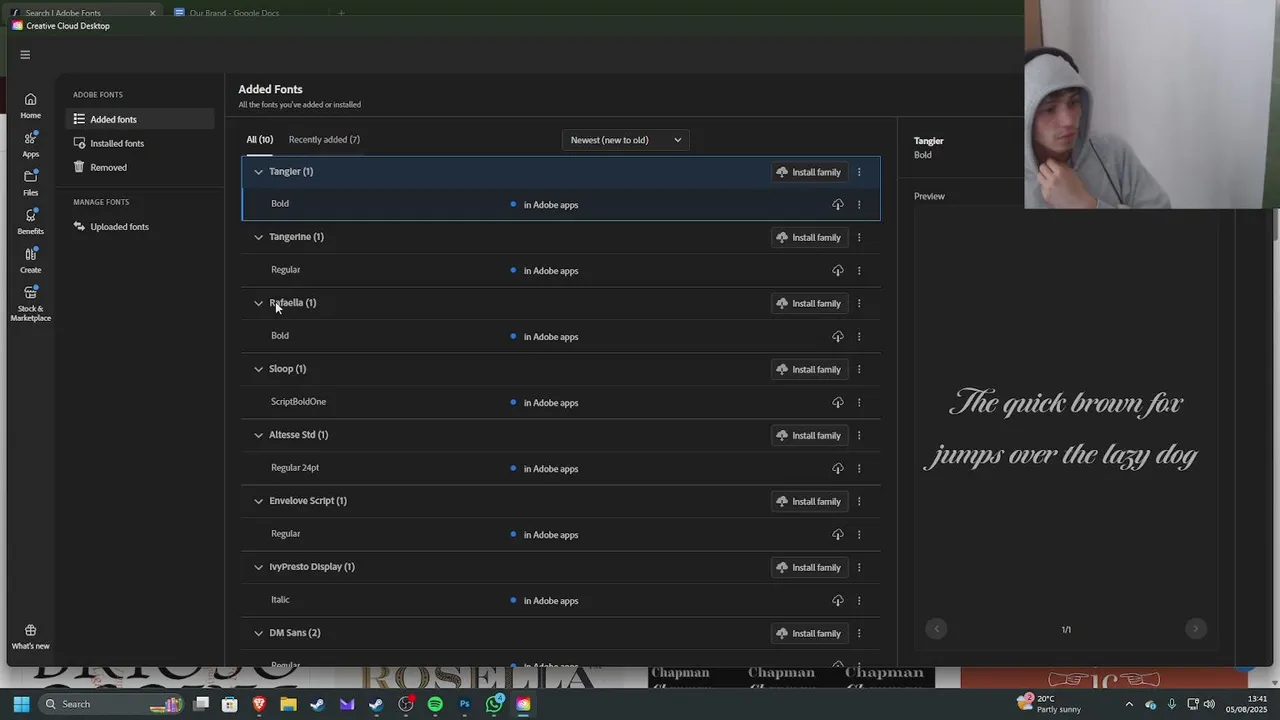This screenshot has width=1280, height=720.
Task: Collapse the Rafaella family chevron
Action: pyautogui.click(x=258, y=303)
